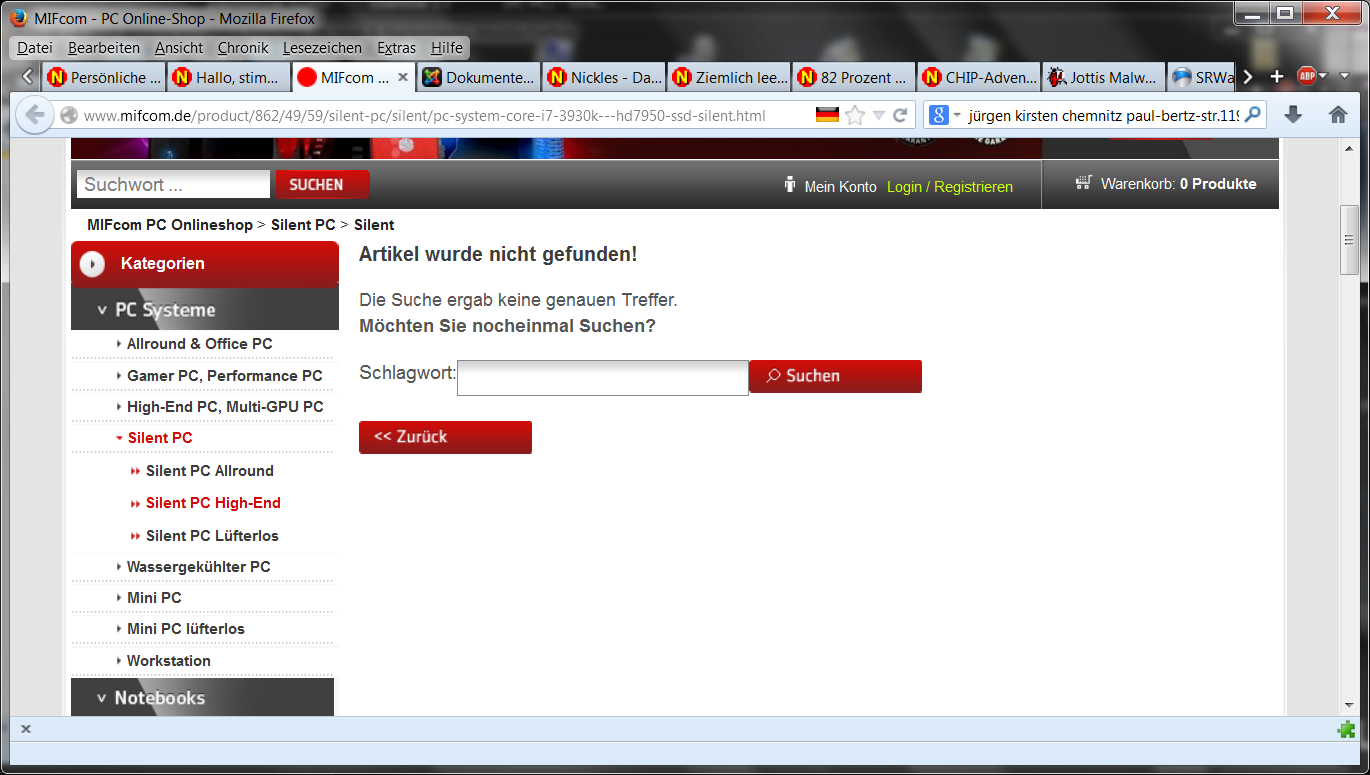Screen dimensions: 1370x775
Task: Click the Kategorien round arrow icon
Action: (92, 264)
